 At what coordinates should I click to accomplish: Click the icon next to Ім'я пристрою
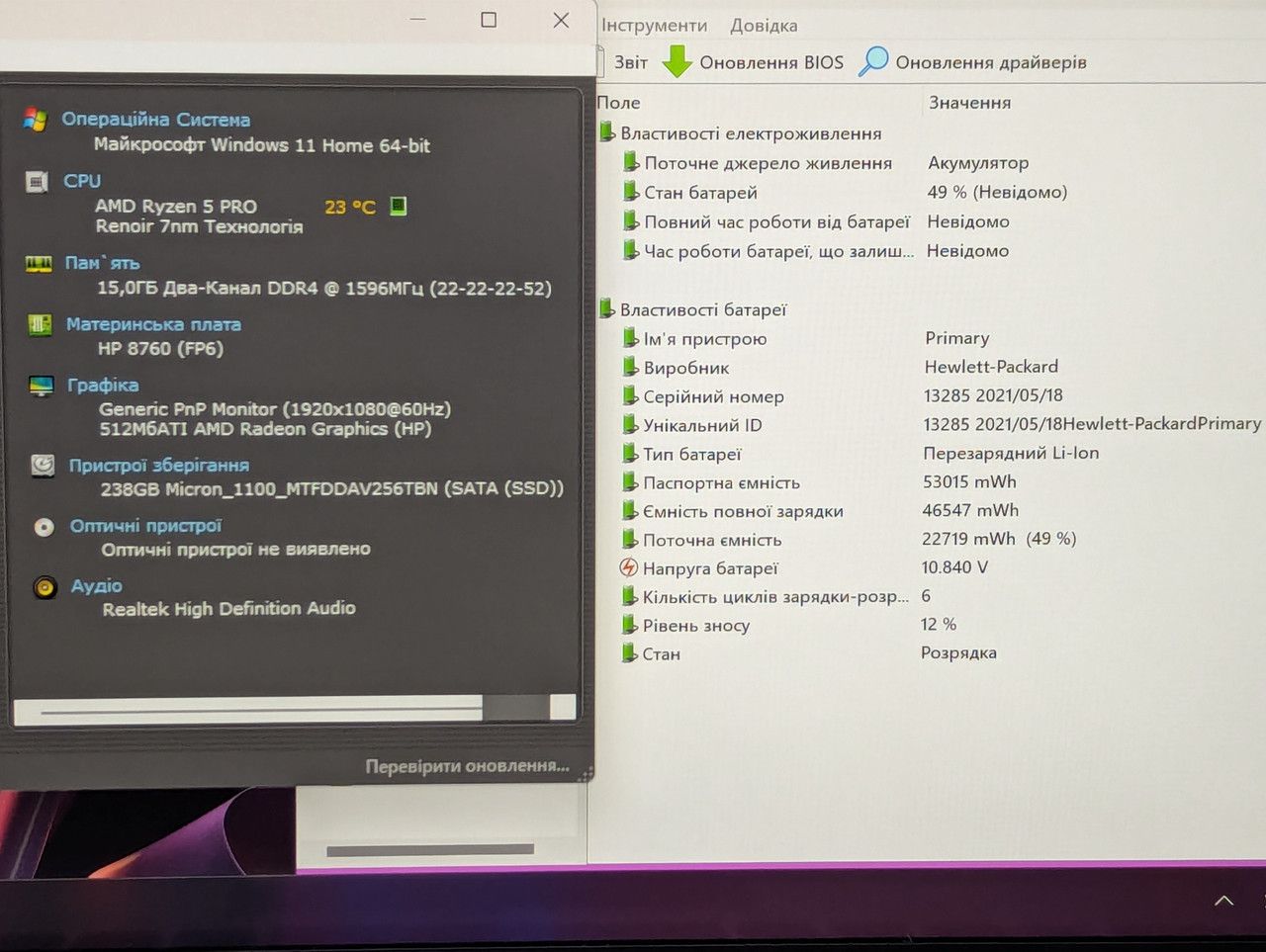[x=630, y=338]
